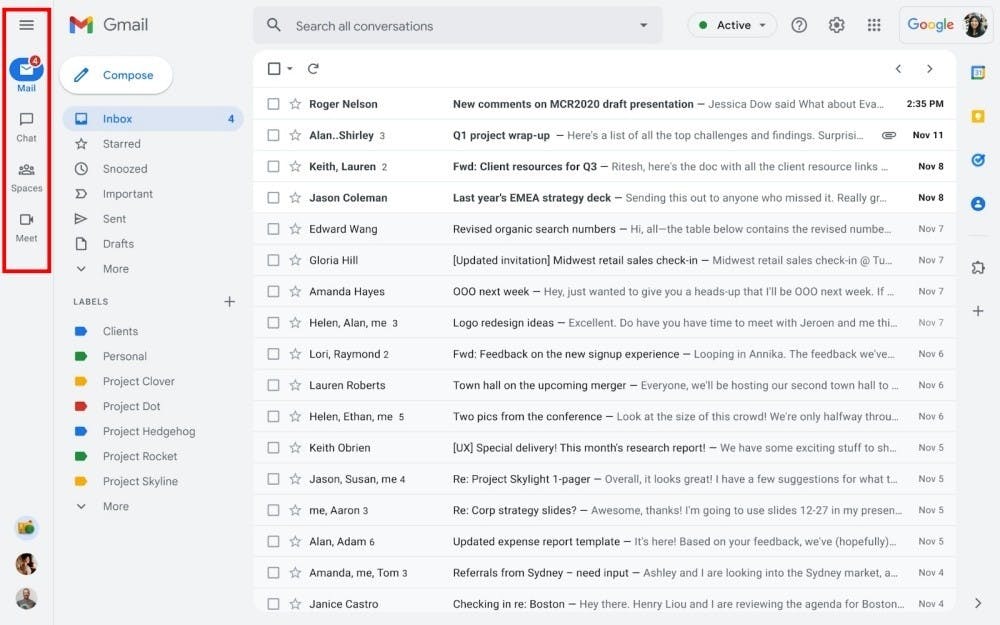
Task: Open Spaces from the left rail
Action: [x=26, y=175]
